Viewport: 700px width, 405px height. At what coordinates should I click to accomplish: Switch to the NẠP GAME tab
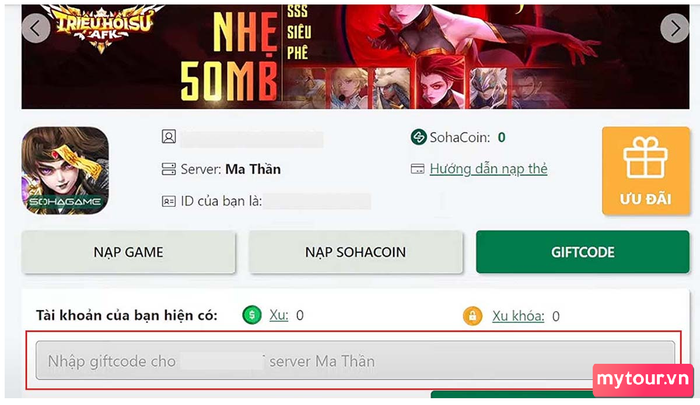(129, 252)
